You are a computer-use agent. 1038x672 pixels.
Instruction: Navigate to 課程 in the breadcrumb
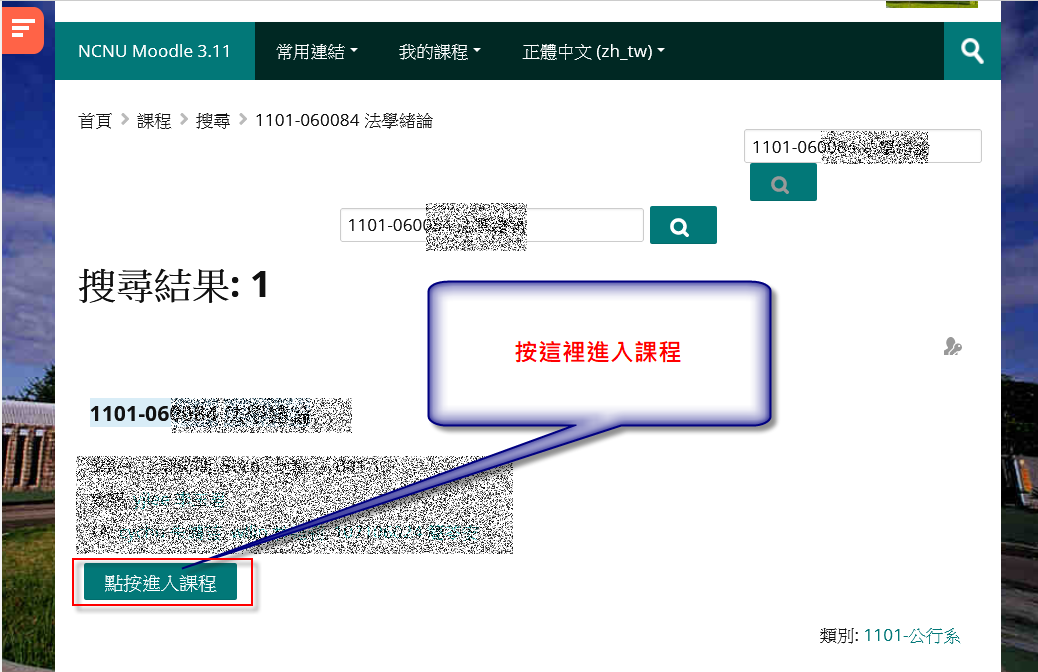(x=154, y=121)
